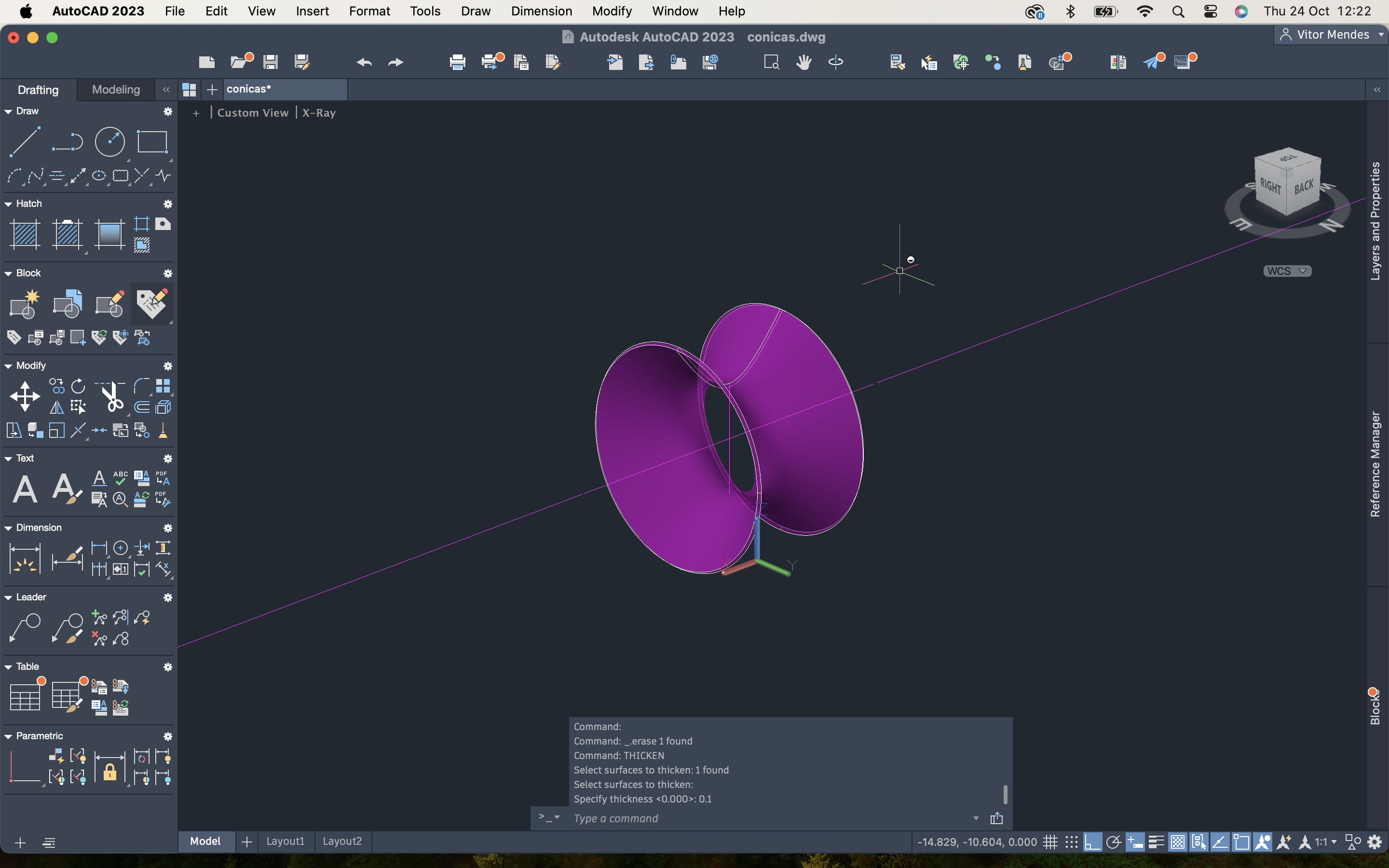This screenshot has height=868, width=1389.
Task: Click the Rotate tool icon
Action: click(78, 386)
